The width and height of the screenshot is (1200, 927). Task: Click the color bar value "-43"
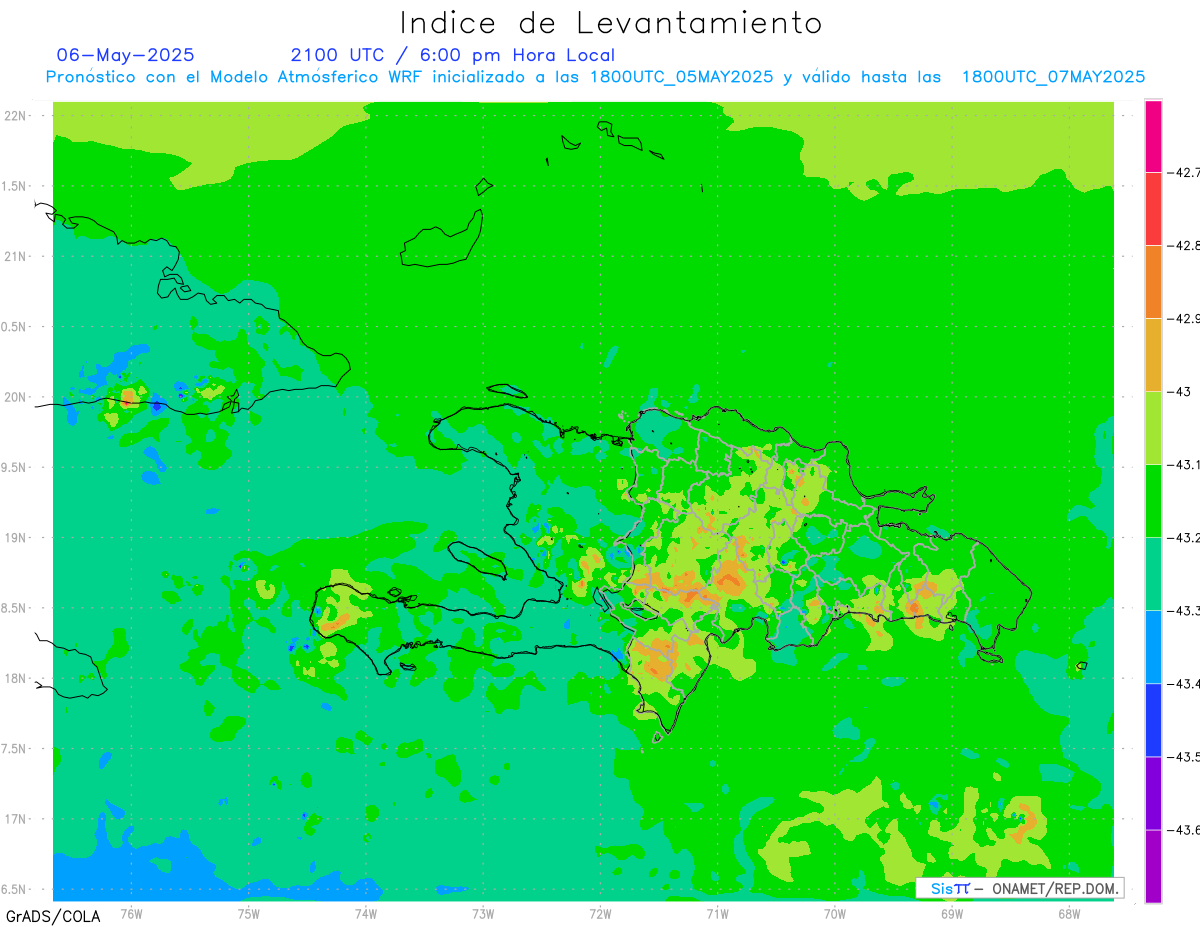coord(1180,392)
